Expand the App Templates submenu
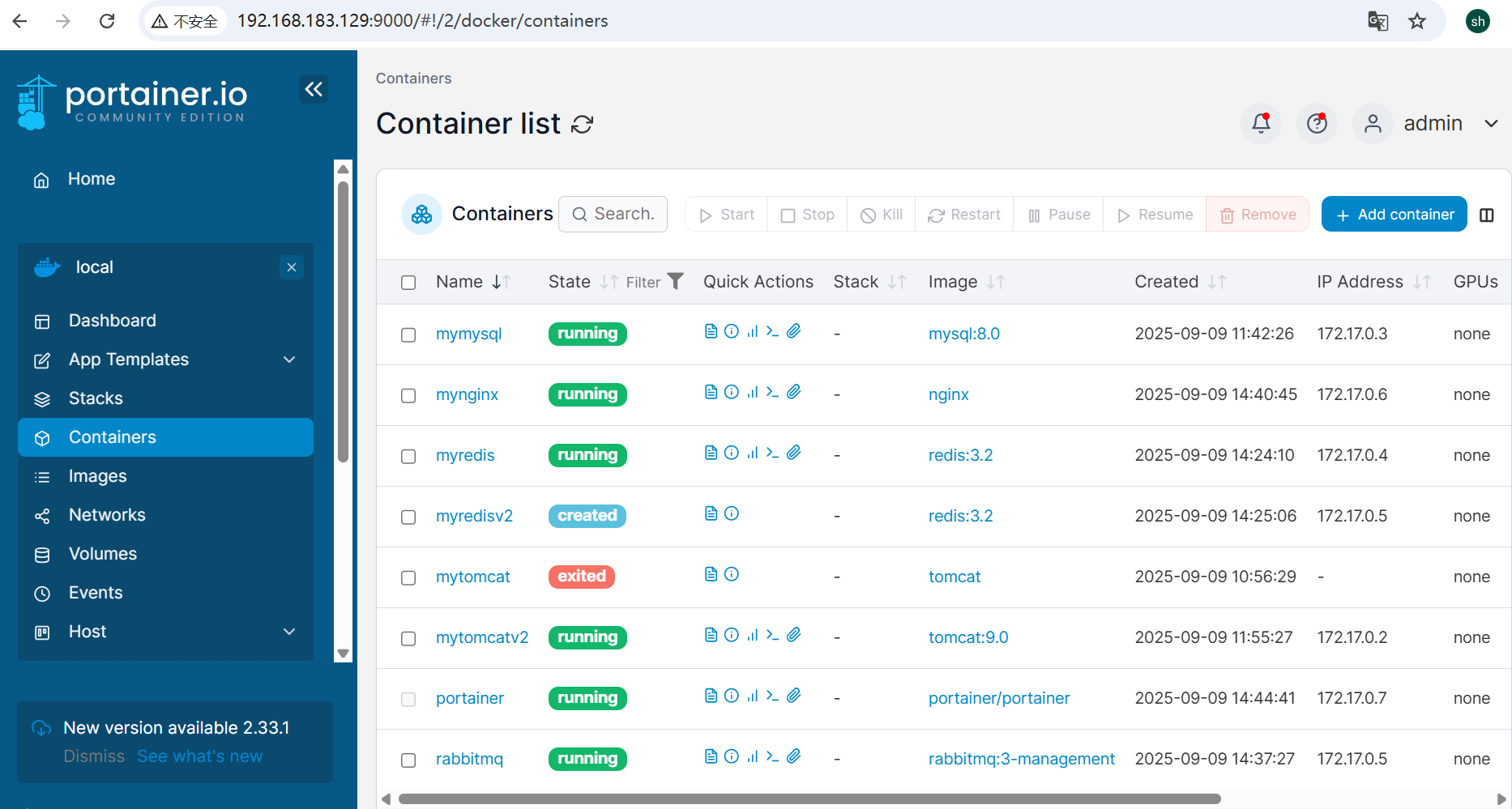This screenshot has height=809, width=1512. (289, 360)
